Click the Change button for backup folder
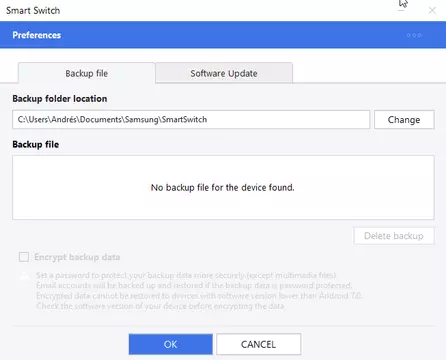Screen dimensions: 446x360 pos(404,119)
